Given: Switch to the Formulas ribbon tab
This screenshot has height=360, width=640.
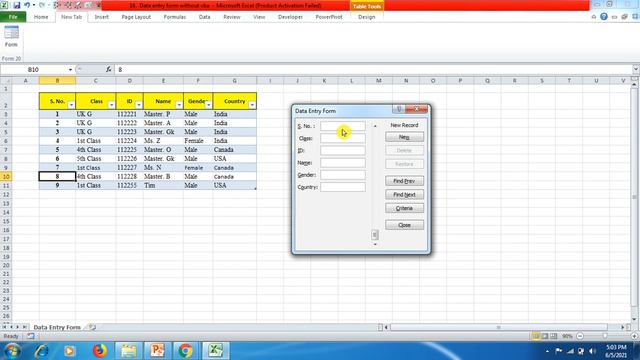Looking at the screenshot, I should click(175, 17).
